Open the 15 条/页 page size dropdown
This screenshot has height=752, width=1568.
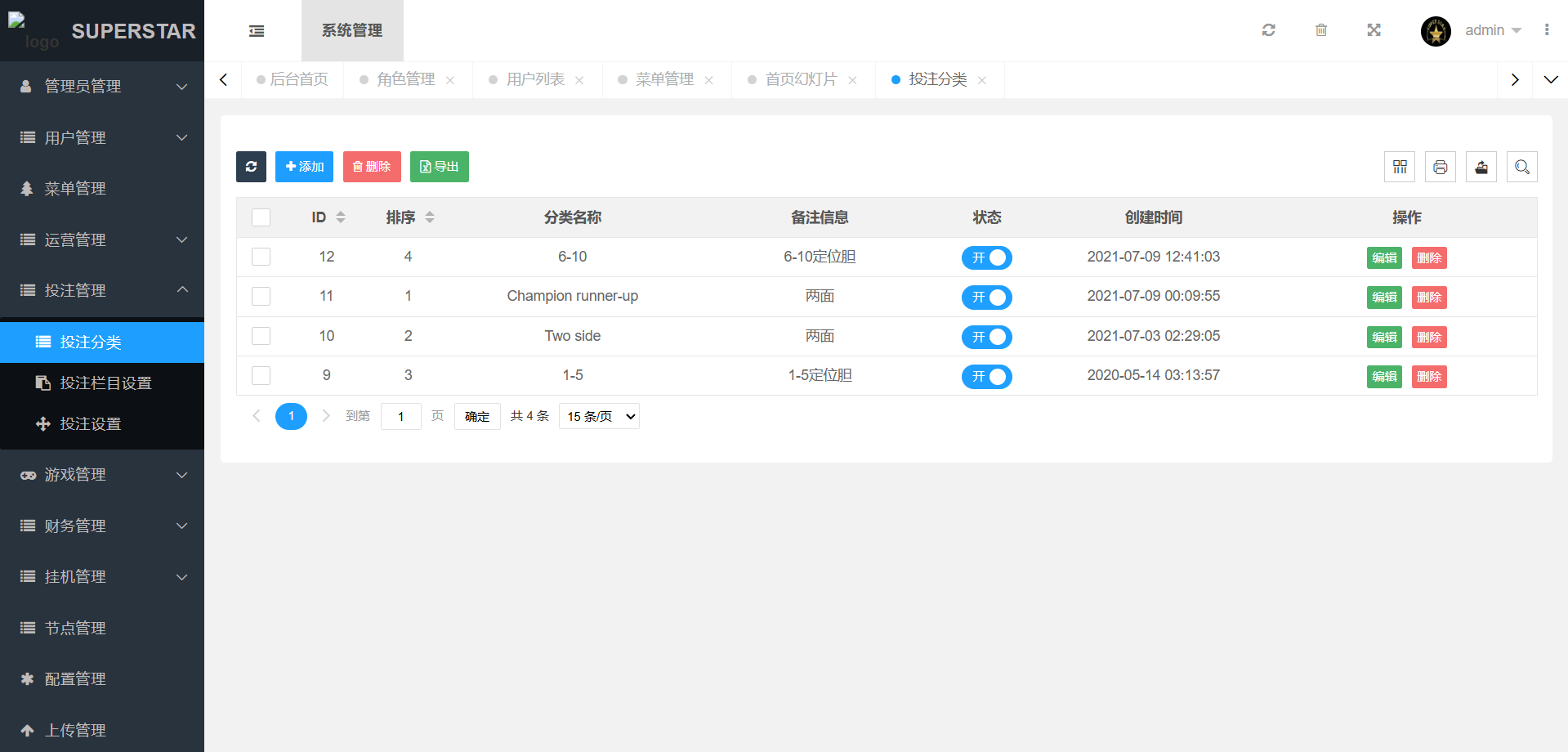pos(599,417)
